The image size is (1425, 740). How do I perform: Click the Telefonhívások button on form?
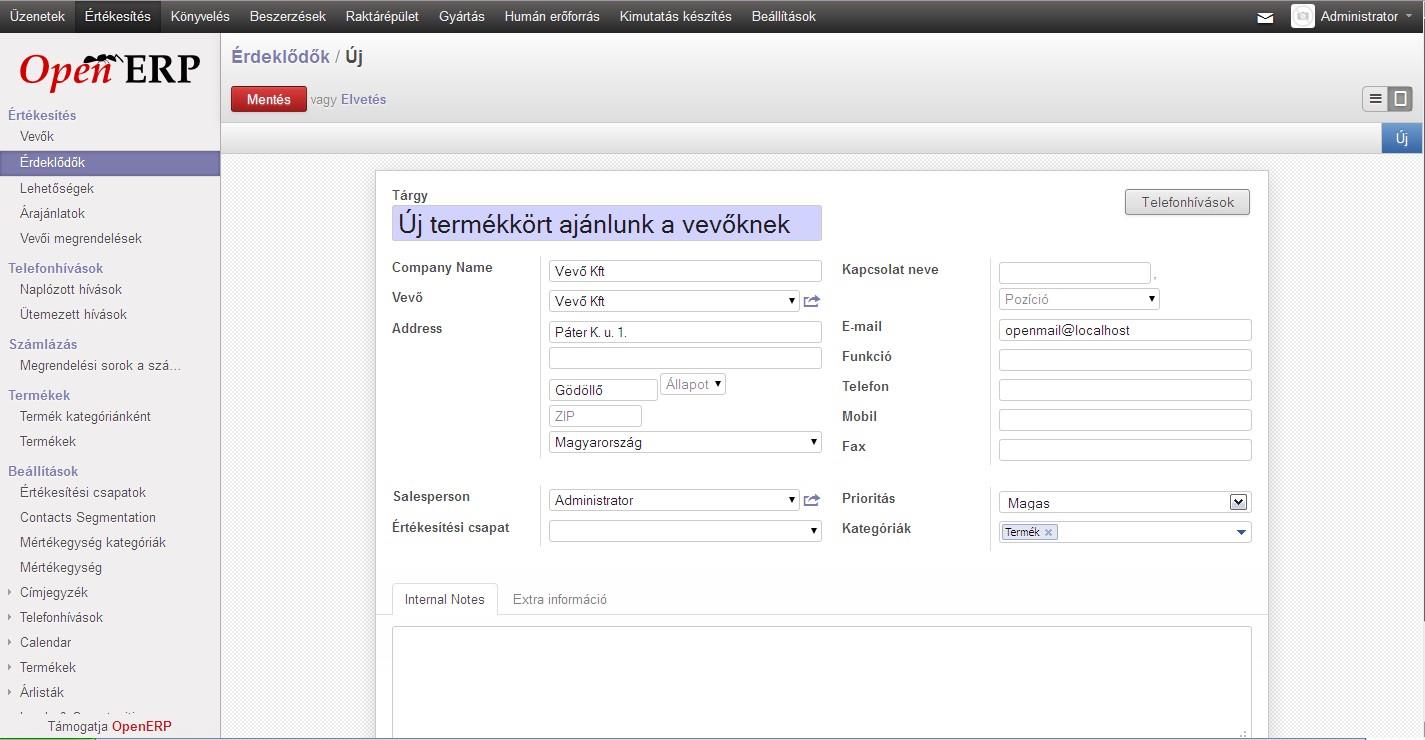[1187, 202]
